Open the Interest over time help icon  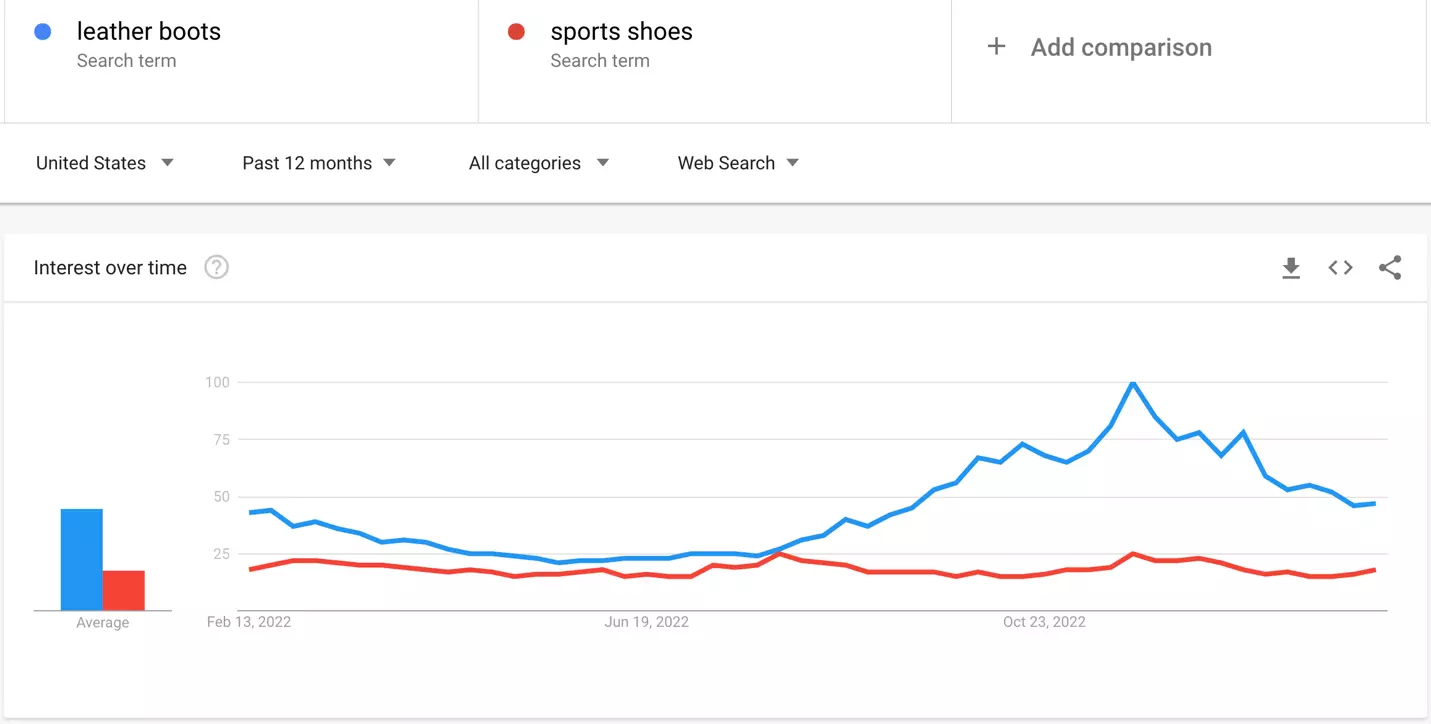pyautogui.click(x=216, y=268)
